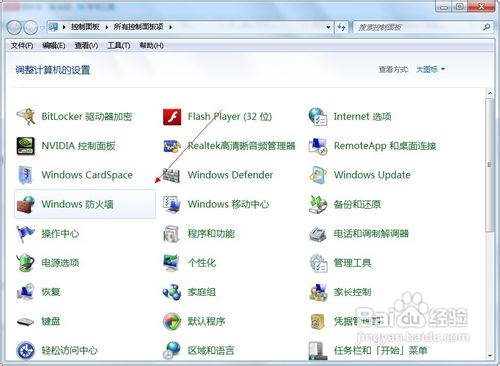
Task: Open Realtek高清晰音频管理器 icon
Action: 172,146
